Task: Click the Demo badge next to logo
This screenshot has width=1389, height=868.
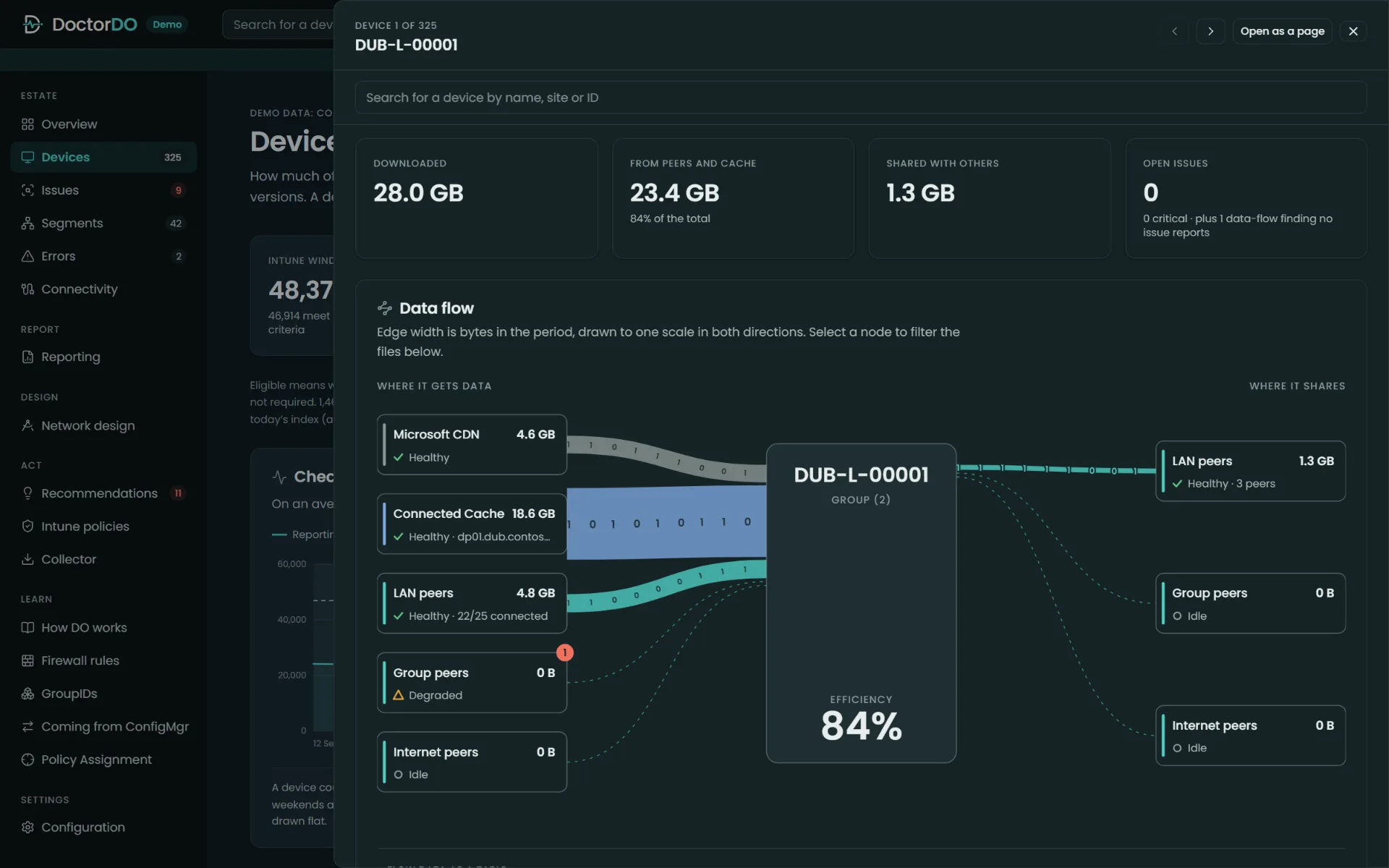Action: click(x=167, y=25)
